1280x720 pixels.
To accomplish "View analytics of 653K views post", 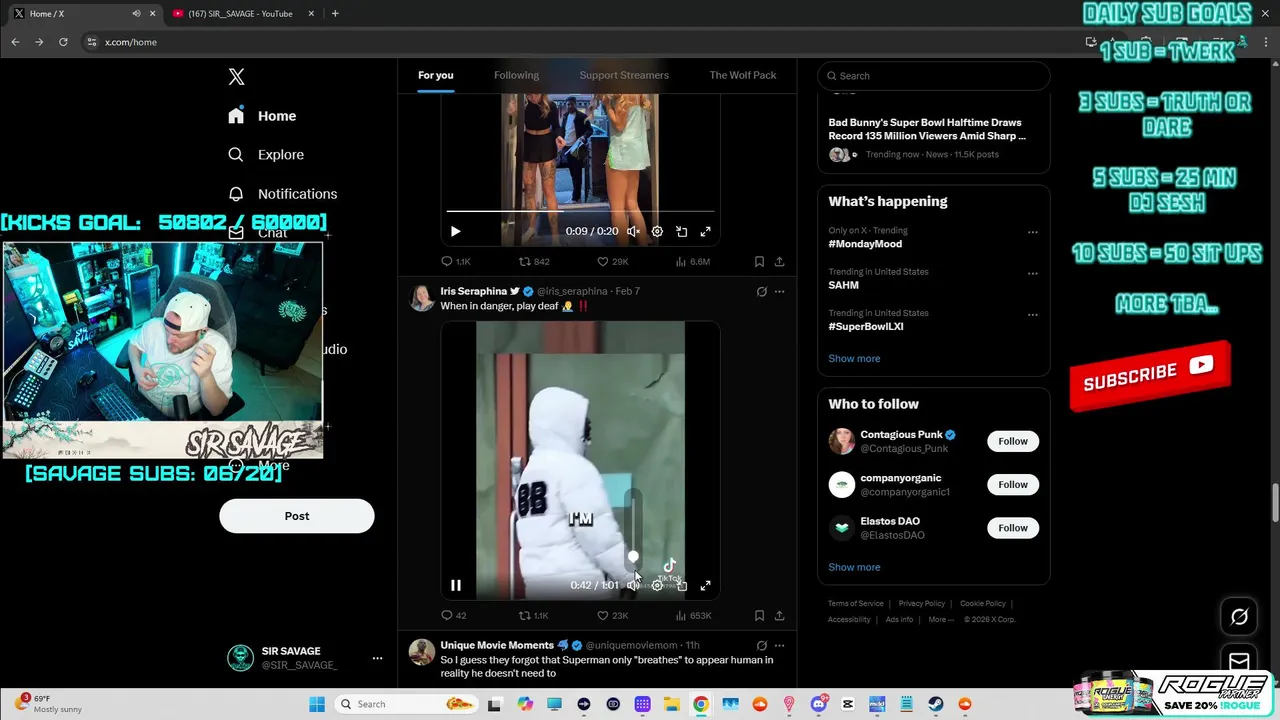I will (693, 615).
